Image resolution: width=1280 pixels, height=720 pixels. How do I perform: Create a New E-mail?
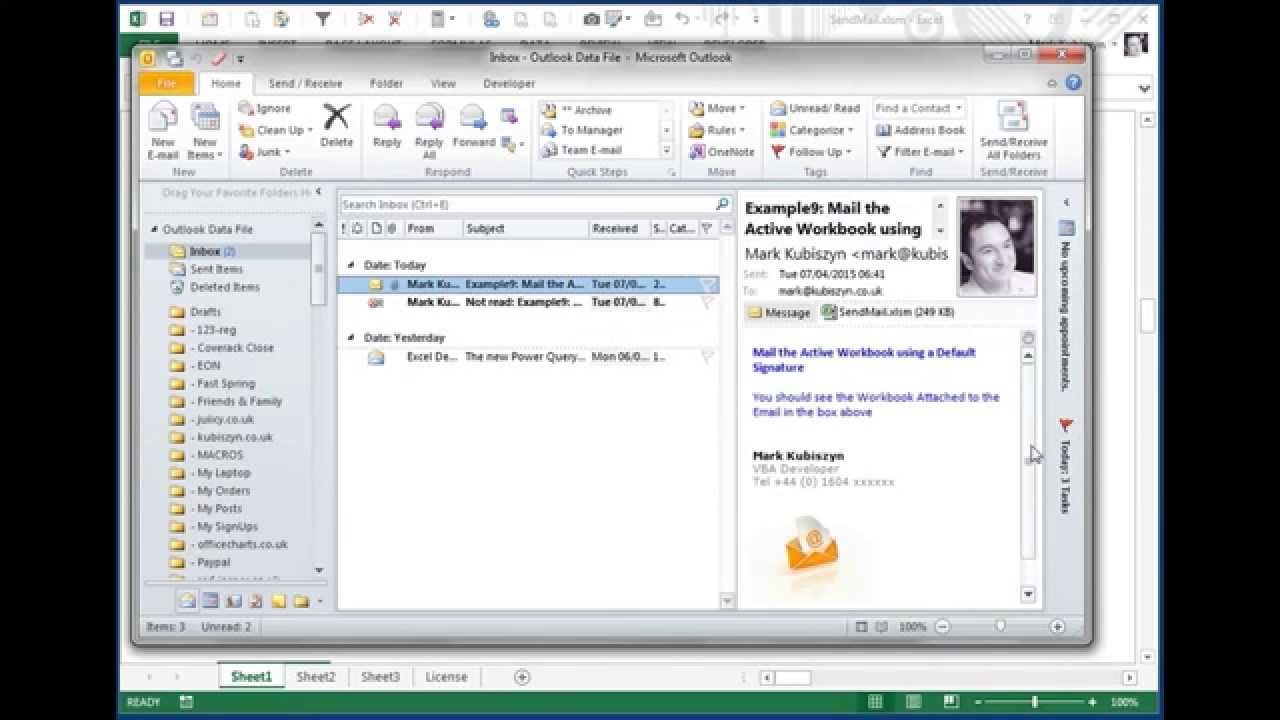(163, 131)
